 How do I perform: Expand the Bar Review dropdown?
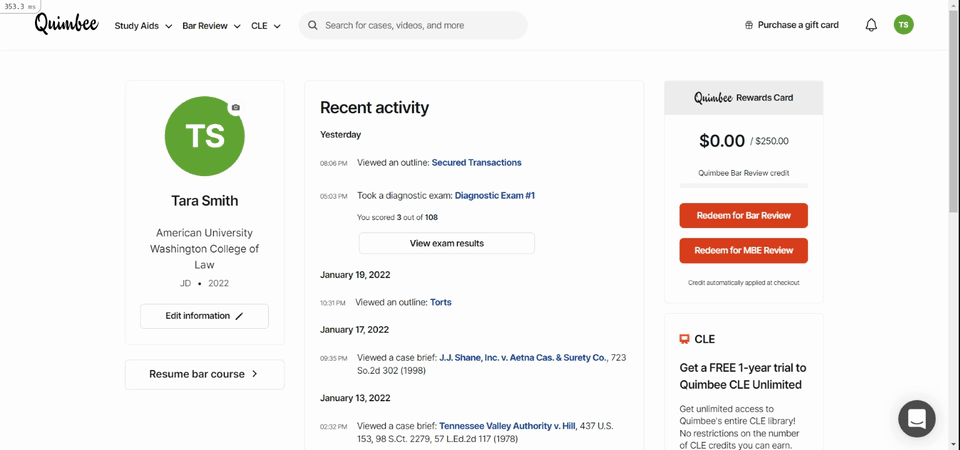(211, 26)
